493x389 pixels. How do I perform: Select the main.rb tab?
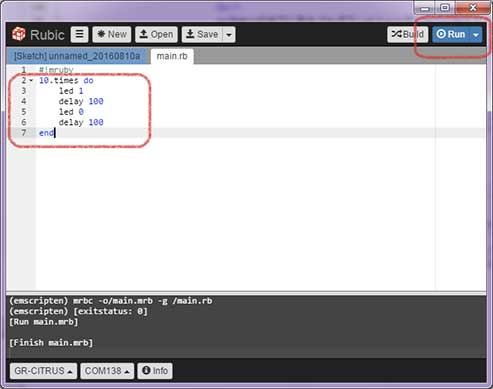(172, 56)
